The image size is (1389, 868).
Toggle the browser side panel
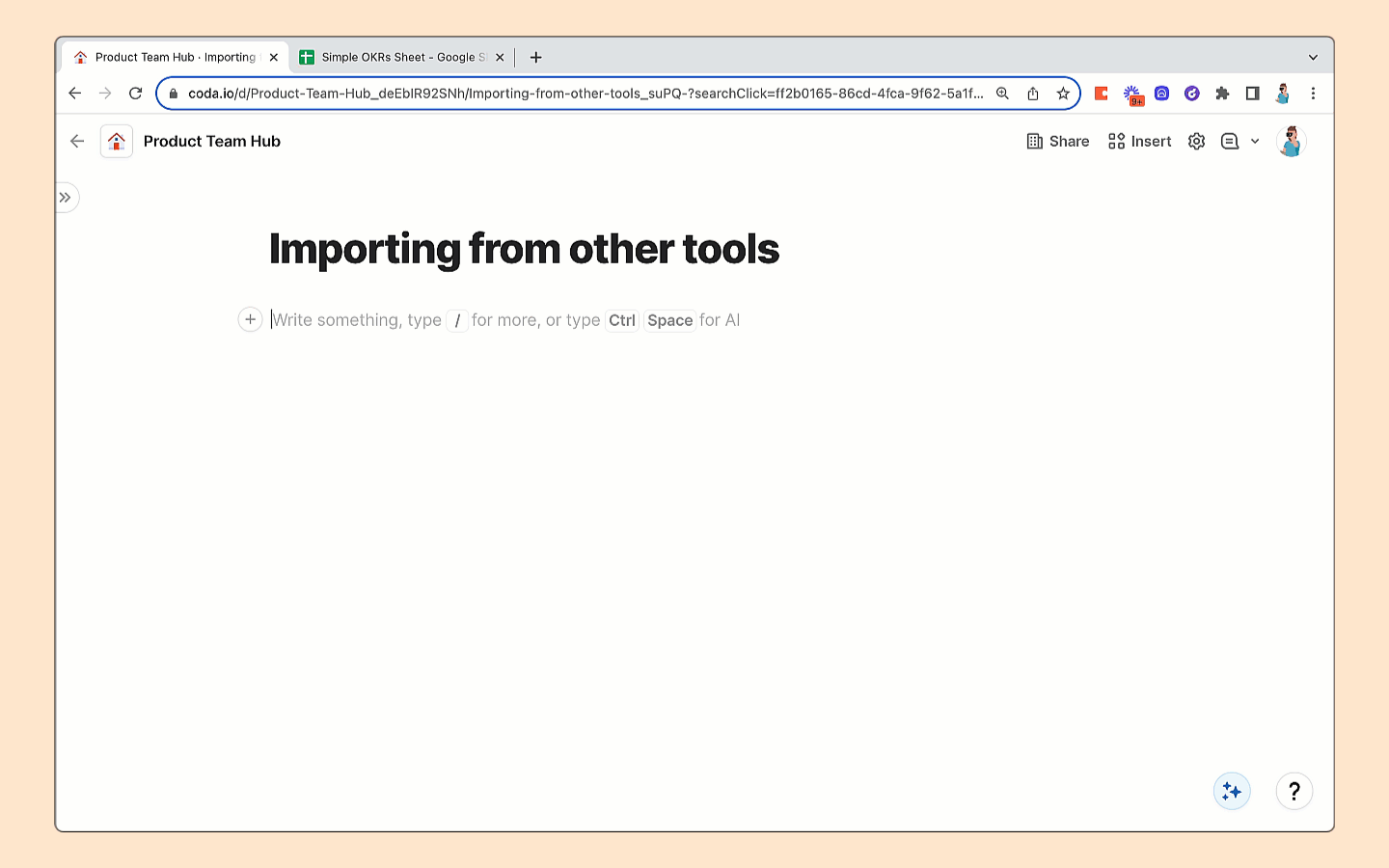click(1252, 94)
